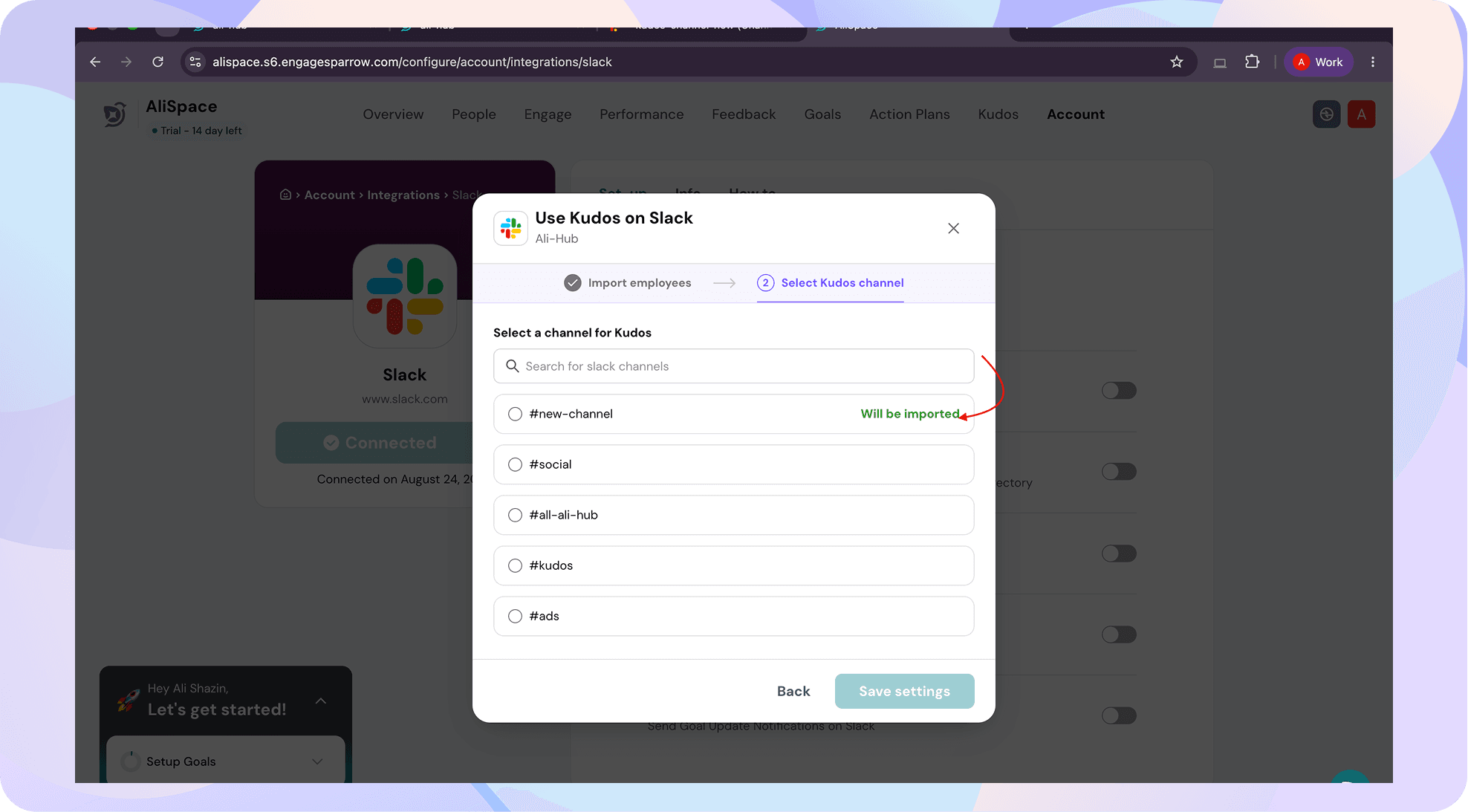Click the Search for slack channels field
This screenshot has width=1468, height=812.
[x=733, y=366]
